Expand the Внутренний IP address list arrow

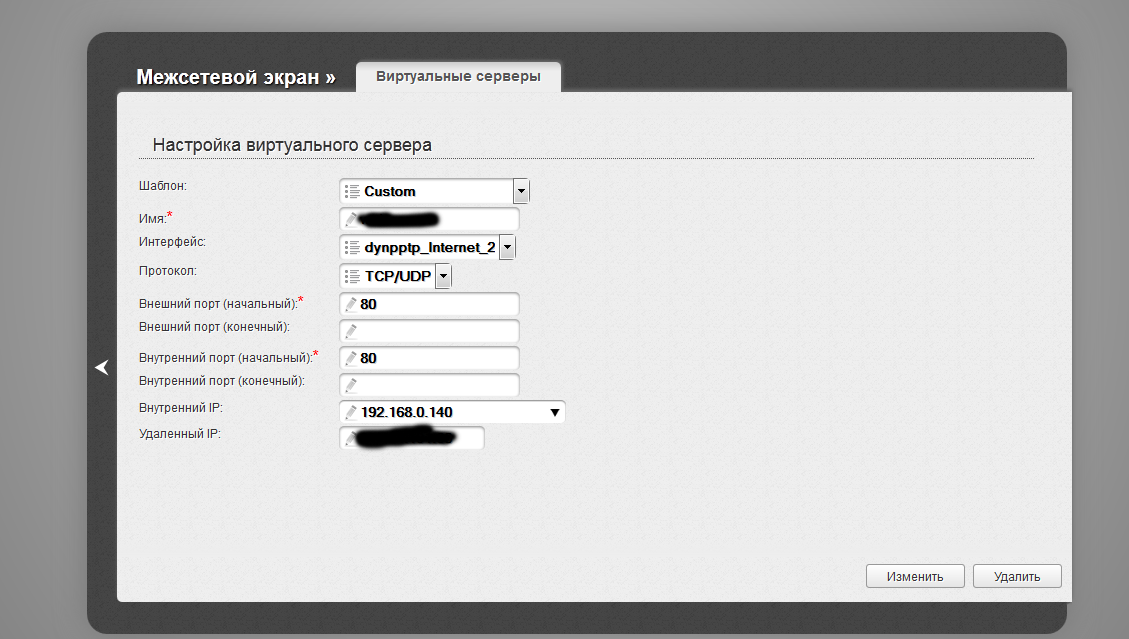click(x=554, y=412)
